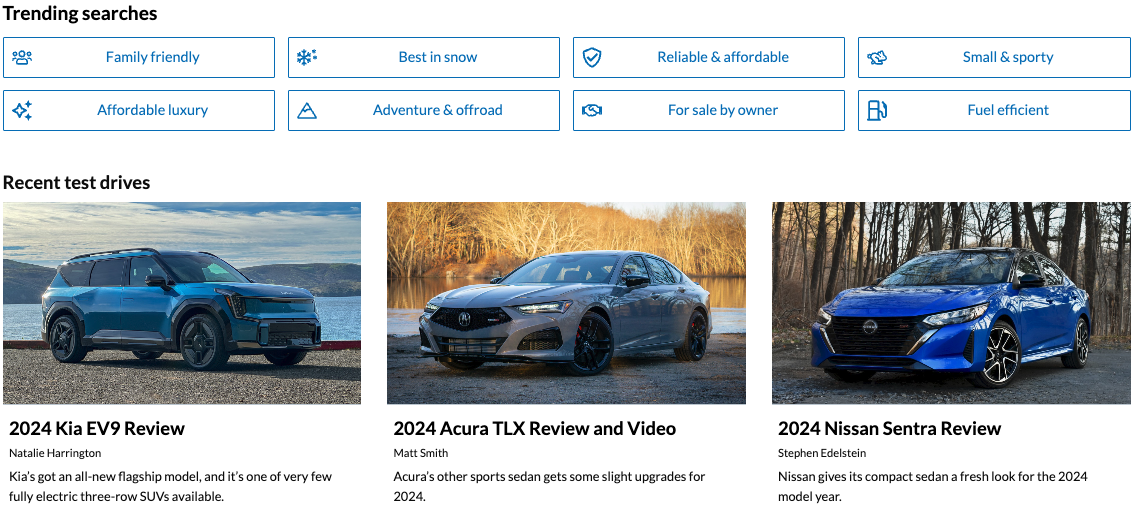Click the teal Kia EV9 photo
Screen dimensions: 1133x512
[x=182, y=303]
